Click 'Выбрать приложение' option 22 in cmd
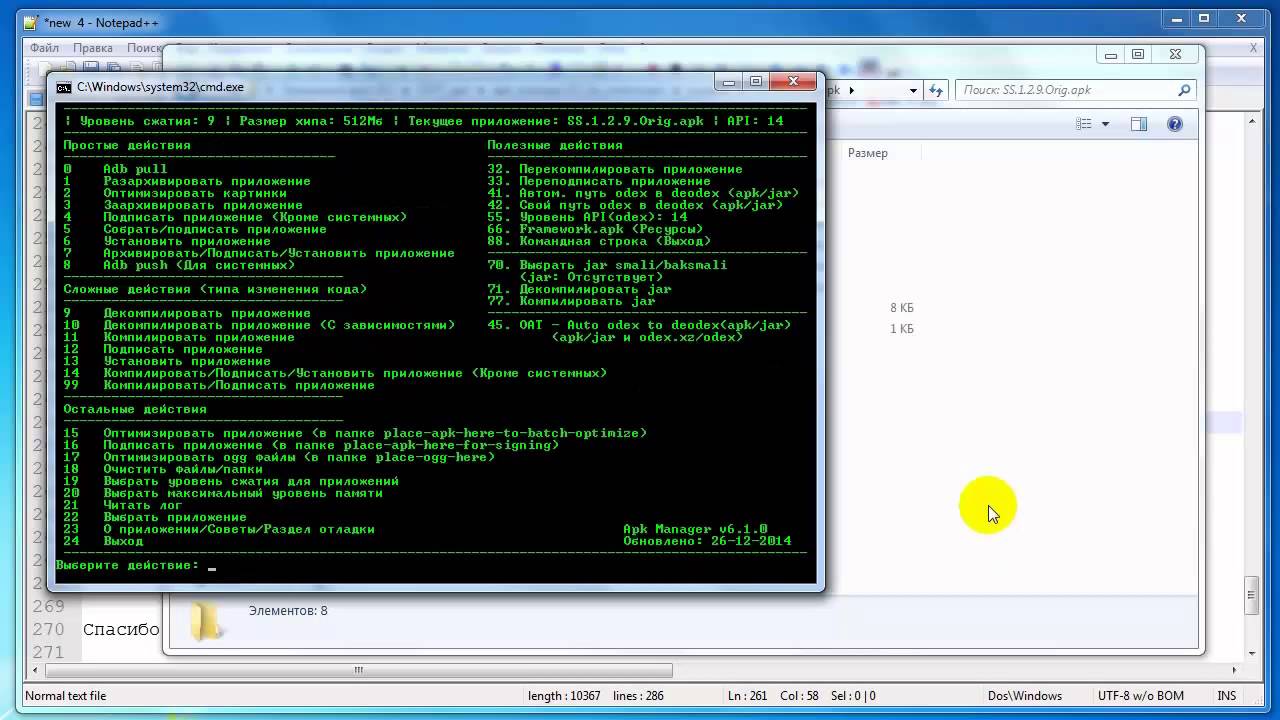Image resolution: width=1280 pixels, height=720 pixels. [175, 517]
